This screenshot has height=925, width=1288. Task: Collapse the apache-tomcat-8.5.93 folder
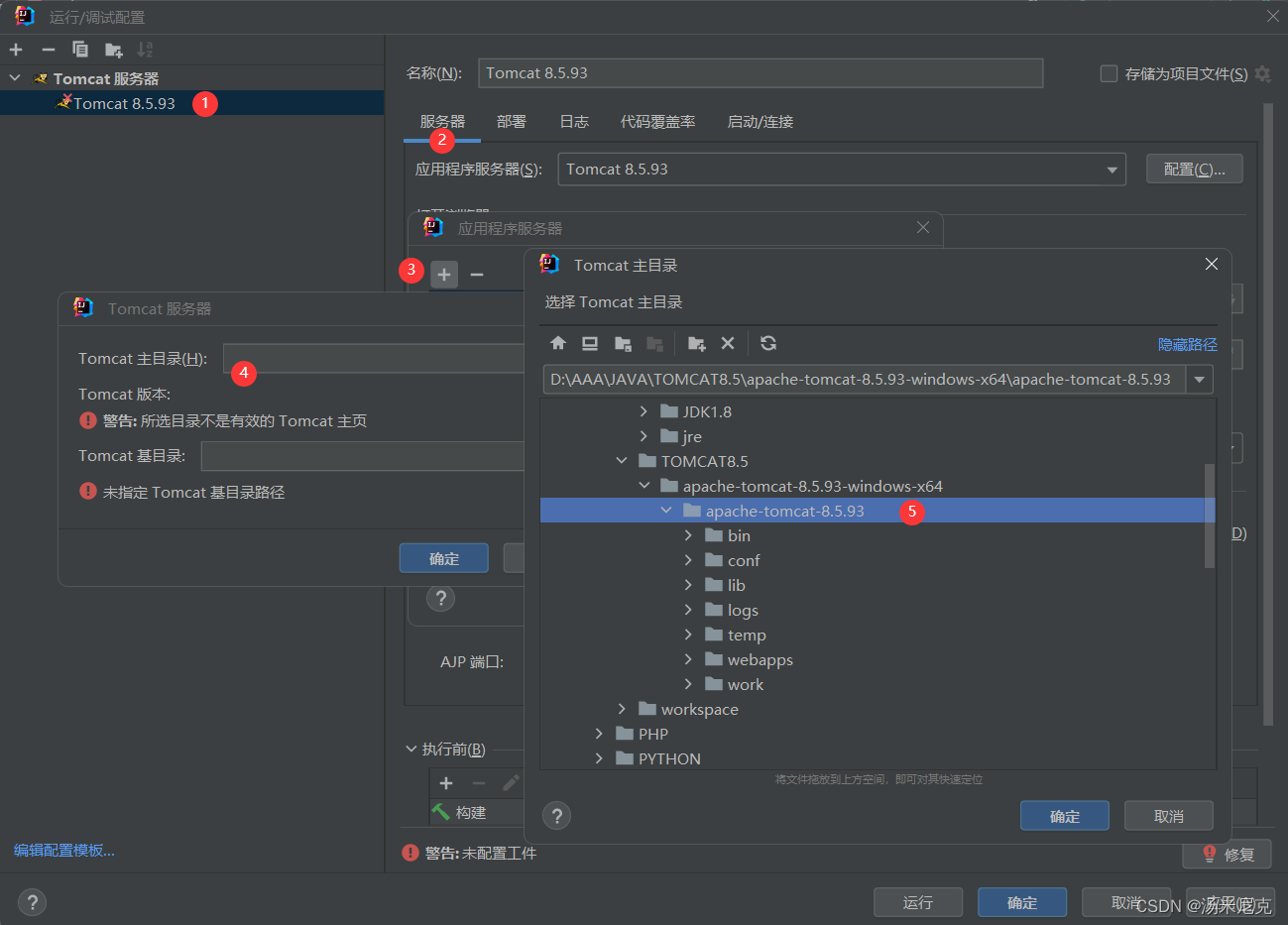pyautogui.click(x=666, y=511)
